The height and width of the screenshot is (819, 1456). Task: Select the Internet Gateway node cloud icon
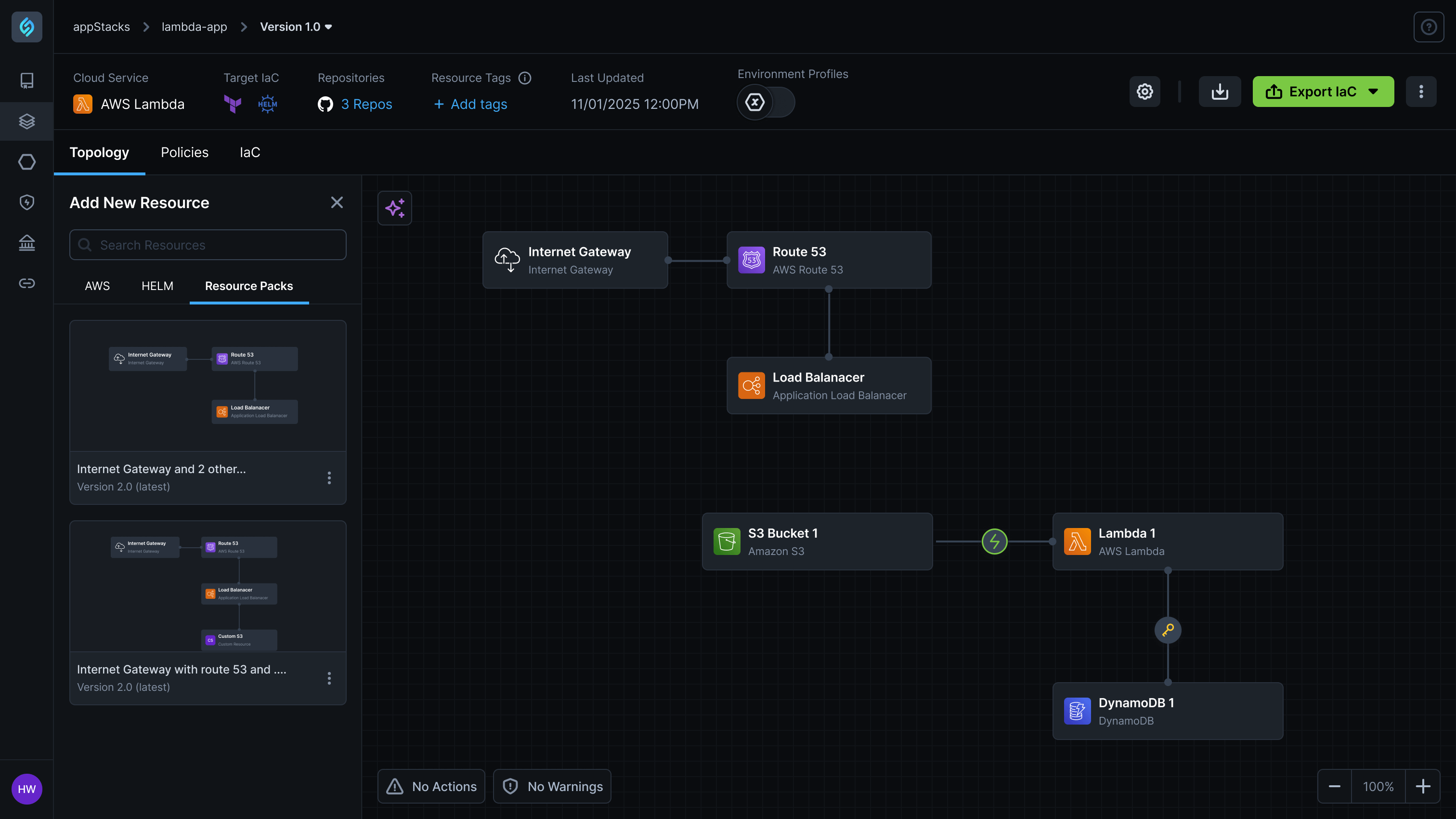pyautogui.click(x=507, y=260)
